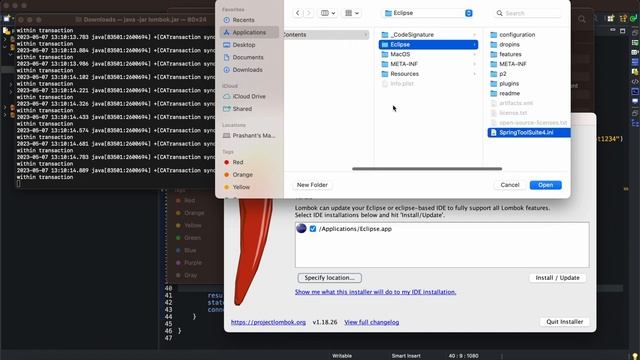Image resolution: width=640 pixels, height=360 pixels.
Task: Expand the Contents row chevron
Action: 365,35
